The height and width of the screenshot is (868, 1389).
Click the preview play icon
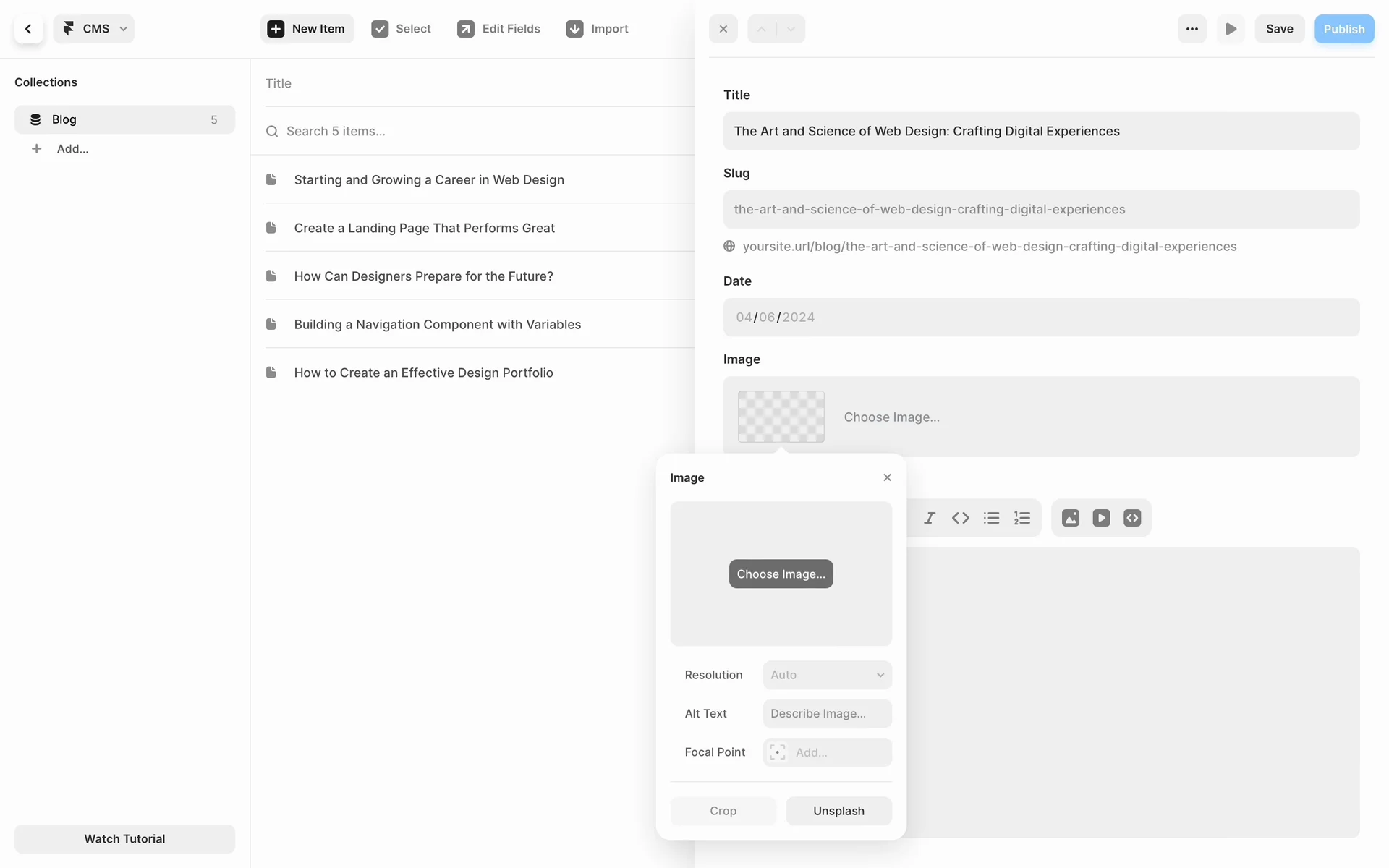tap(1231, 29)
